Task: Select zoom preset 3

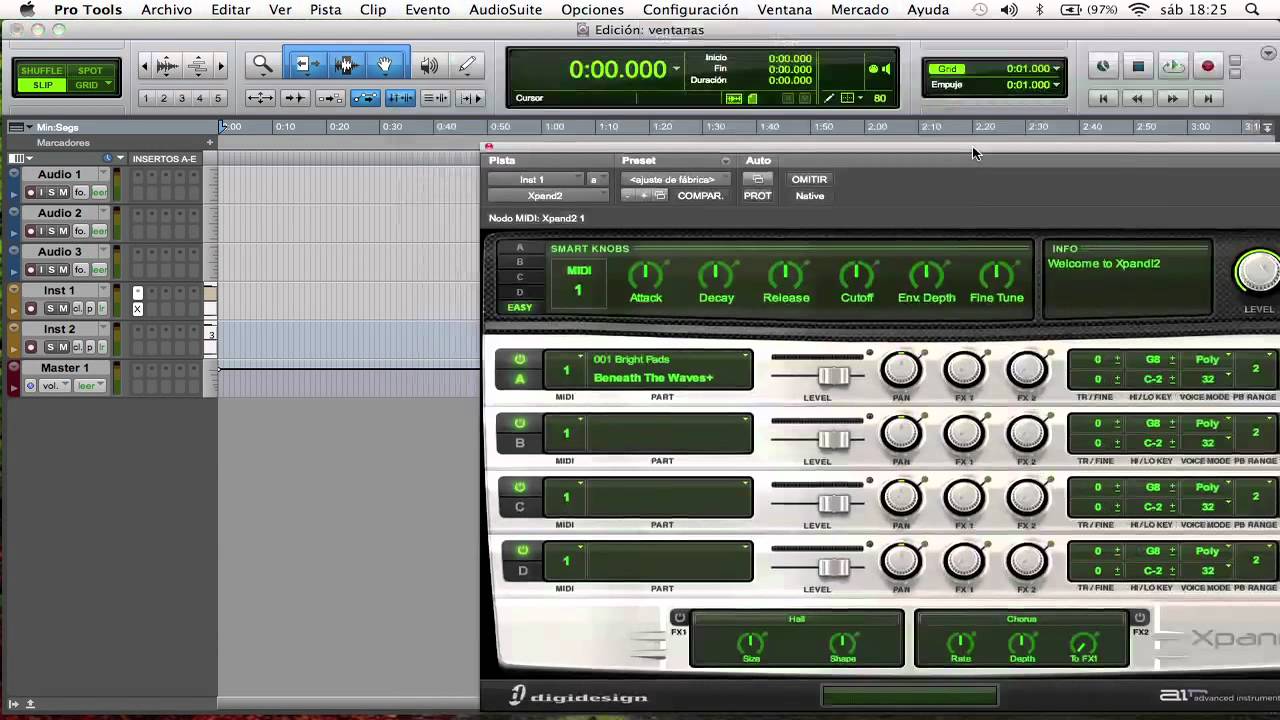Action: [x=181, y=98]
